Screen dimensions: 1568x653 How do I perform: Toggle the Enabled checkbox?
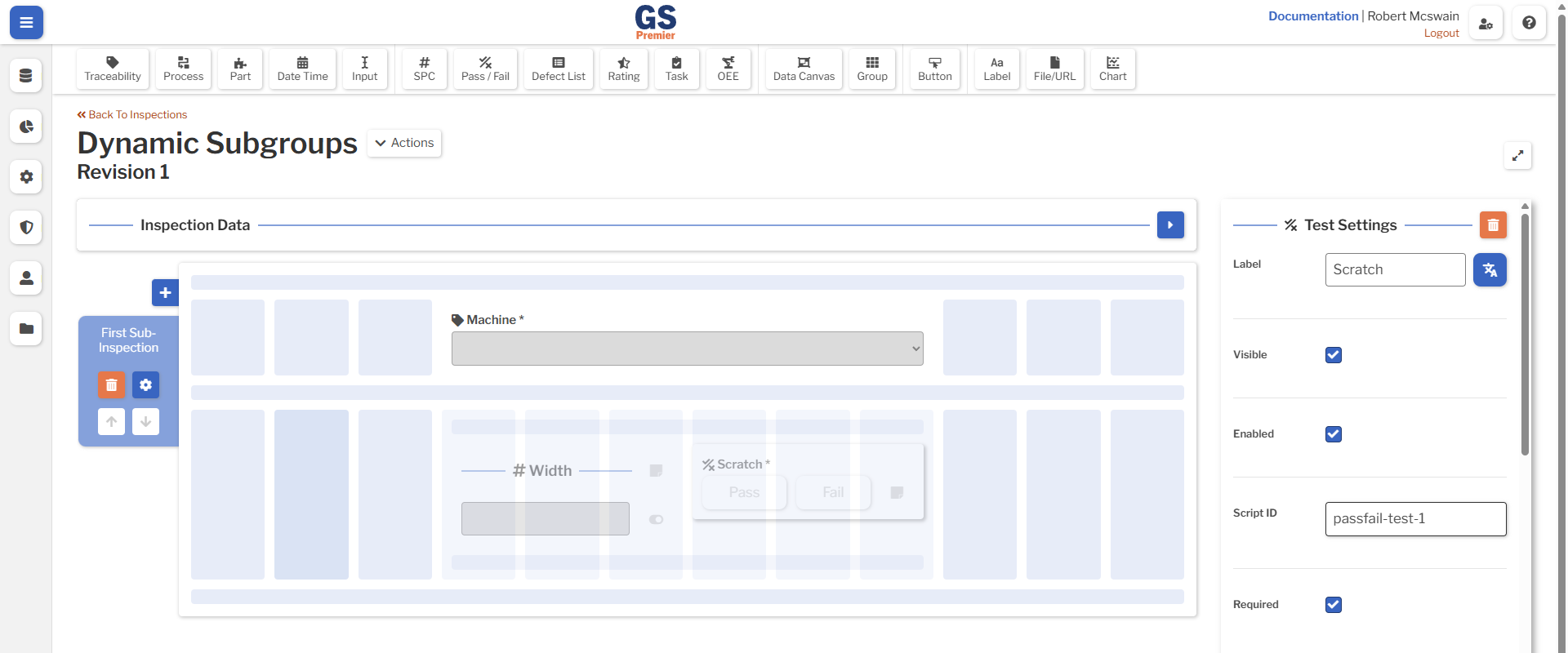click(x=1334, y=434)
